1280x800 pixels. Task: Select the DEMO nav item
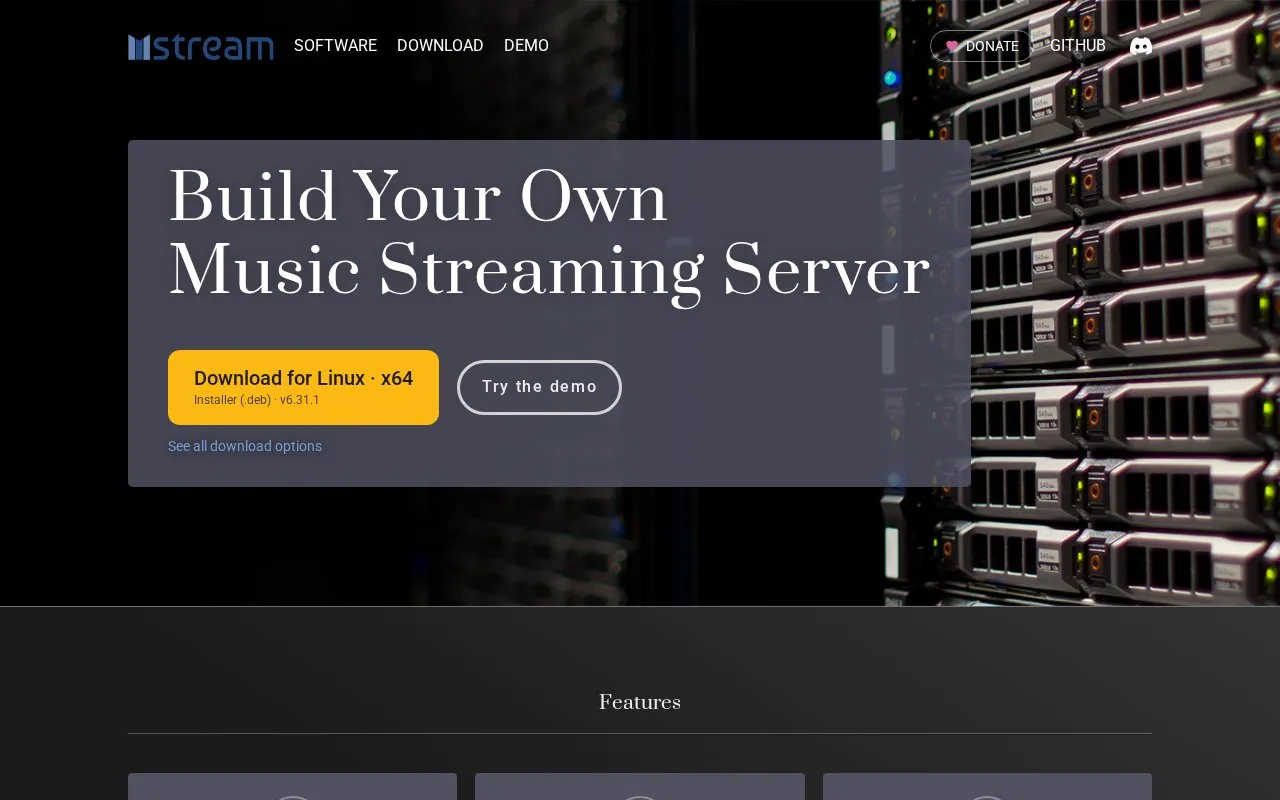pyautogui.click(x=526, y=46)
